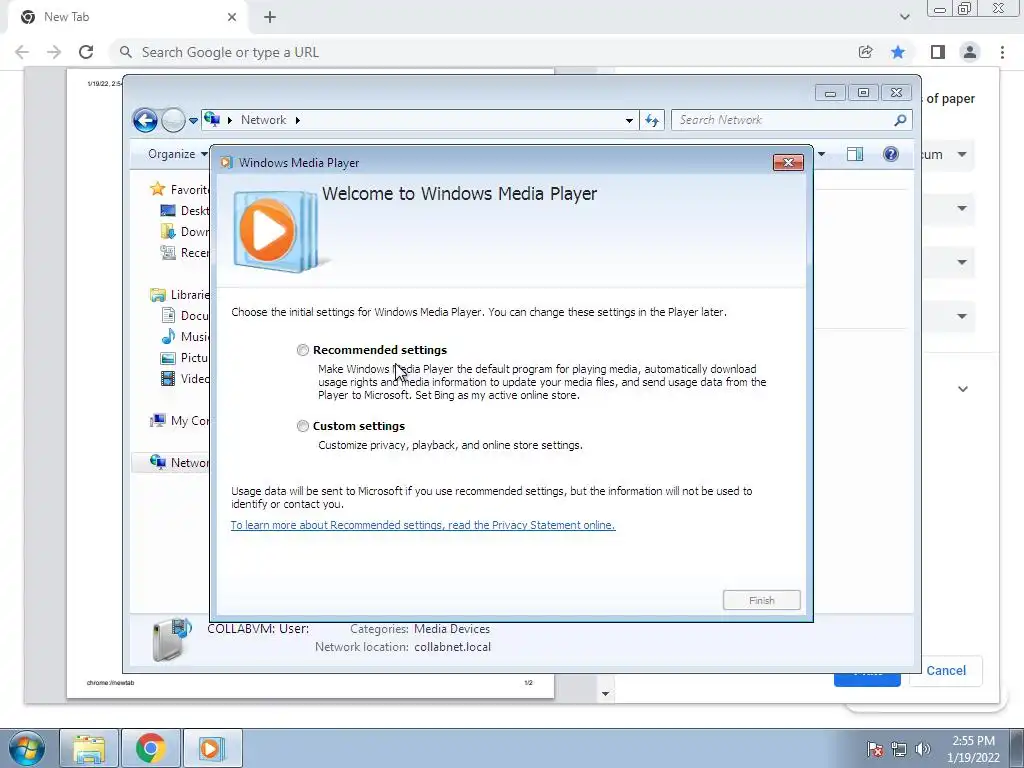Image resolution: width=1024 pixels, height=768 pixels.
Task: Expand the arrow after Network breadcrumb
Action: (x=298, y=120)
